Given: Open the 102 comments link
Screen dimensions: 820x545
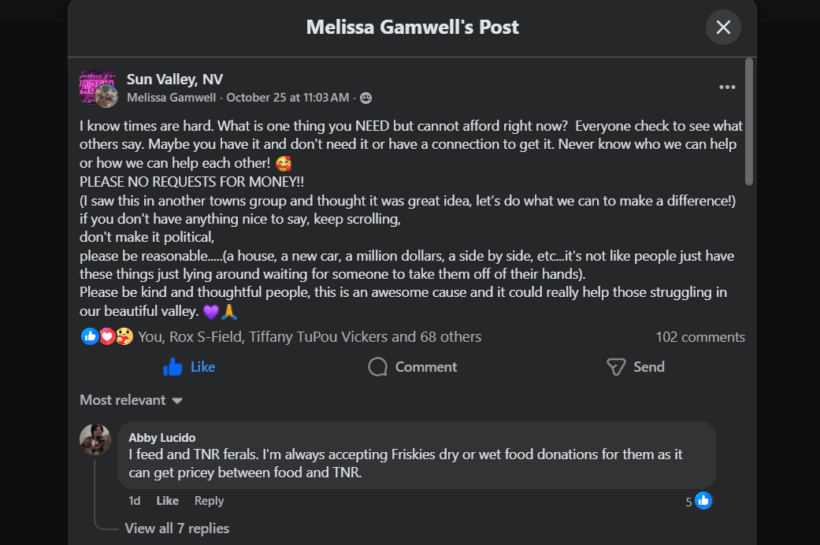Looking at the screenshot, I should pyautogui.click(x=700, y=337).
